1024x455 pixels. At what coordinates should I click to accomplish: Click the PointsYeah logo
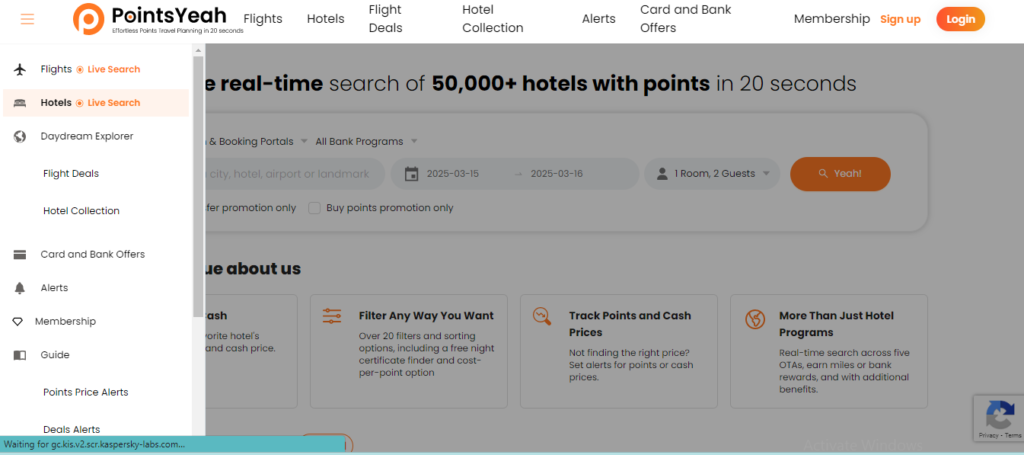coord(158,19)
